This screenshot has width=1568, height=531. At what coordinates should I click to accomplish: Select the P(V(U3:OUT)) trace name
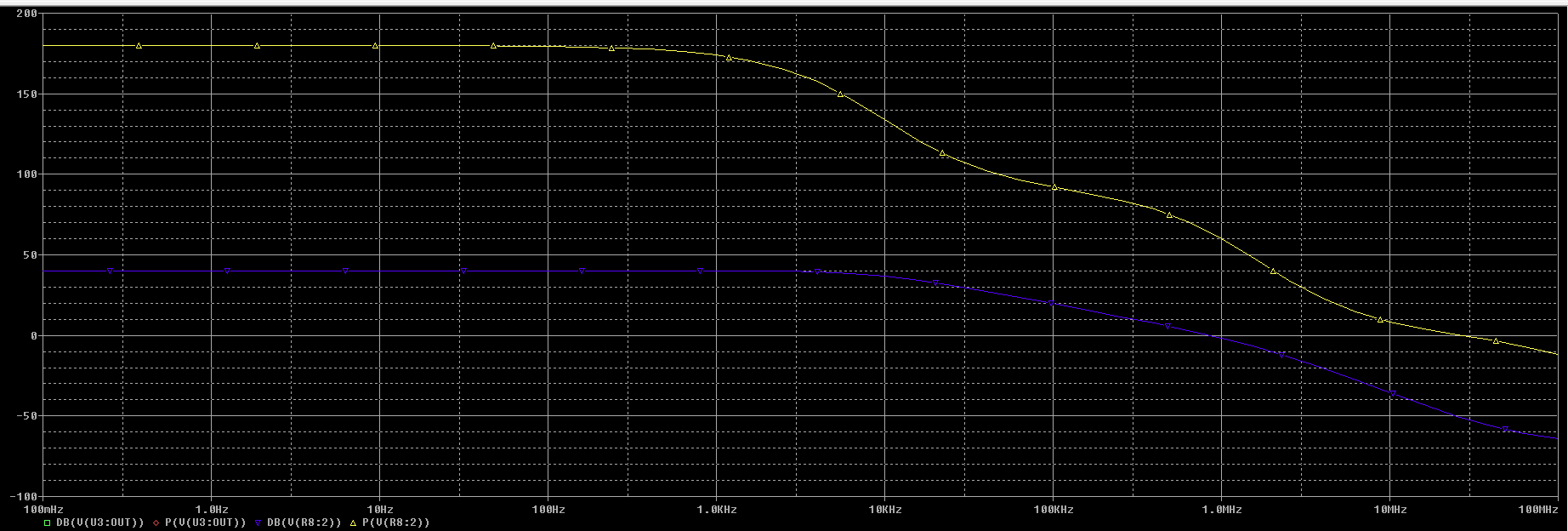click(x=205, y=522)
